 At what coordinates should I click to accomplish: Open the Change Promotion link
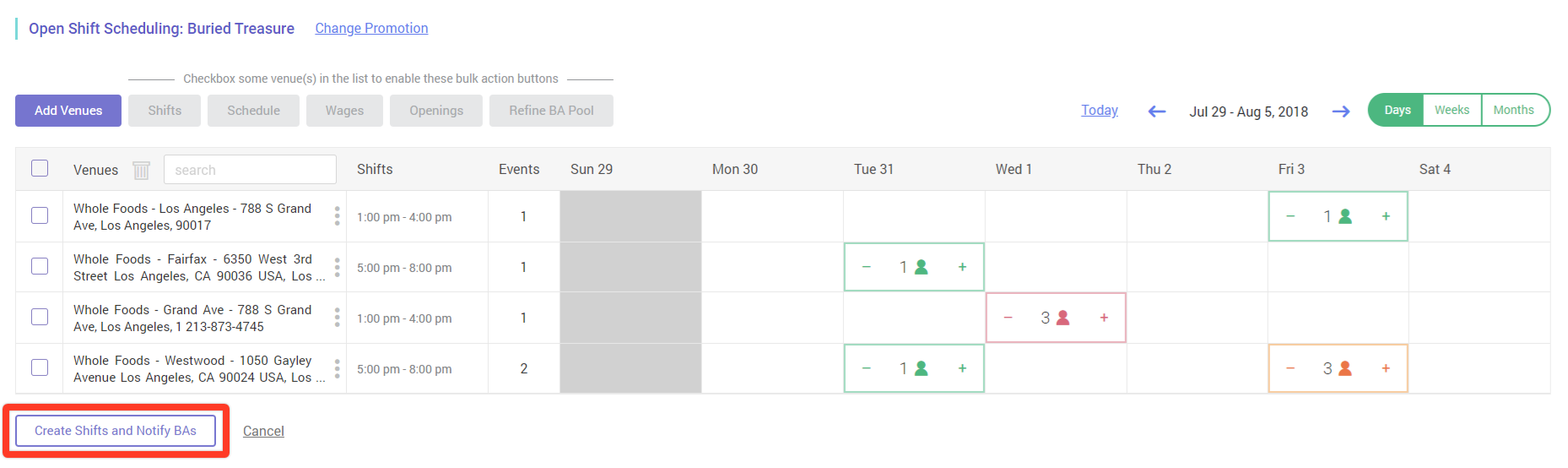(371, 28)
